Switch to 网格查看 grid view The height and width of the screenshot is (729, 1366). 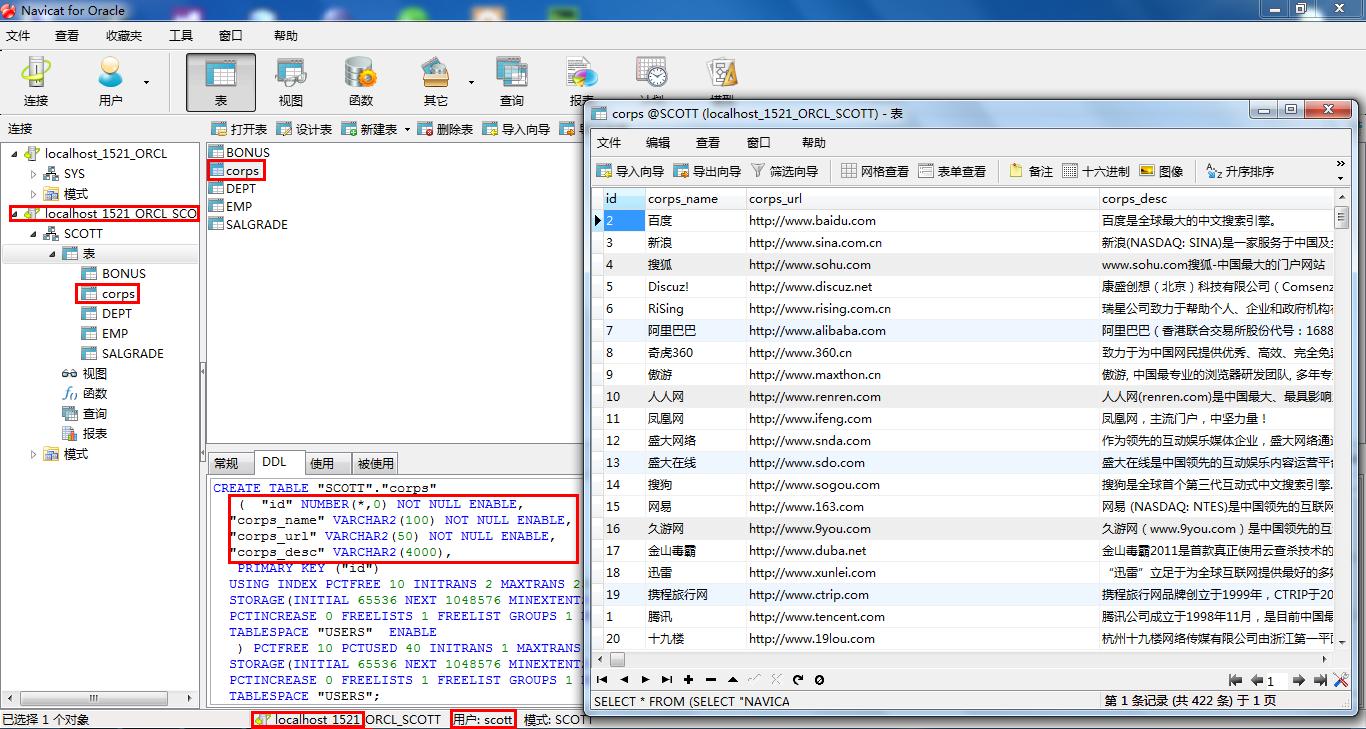[875, 171]
